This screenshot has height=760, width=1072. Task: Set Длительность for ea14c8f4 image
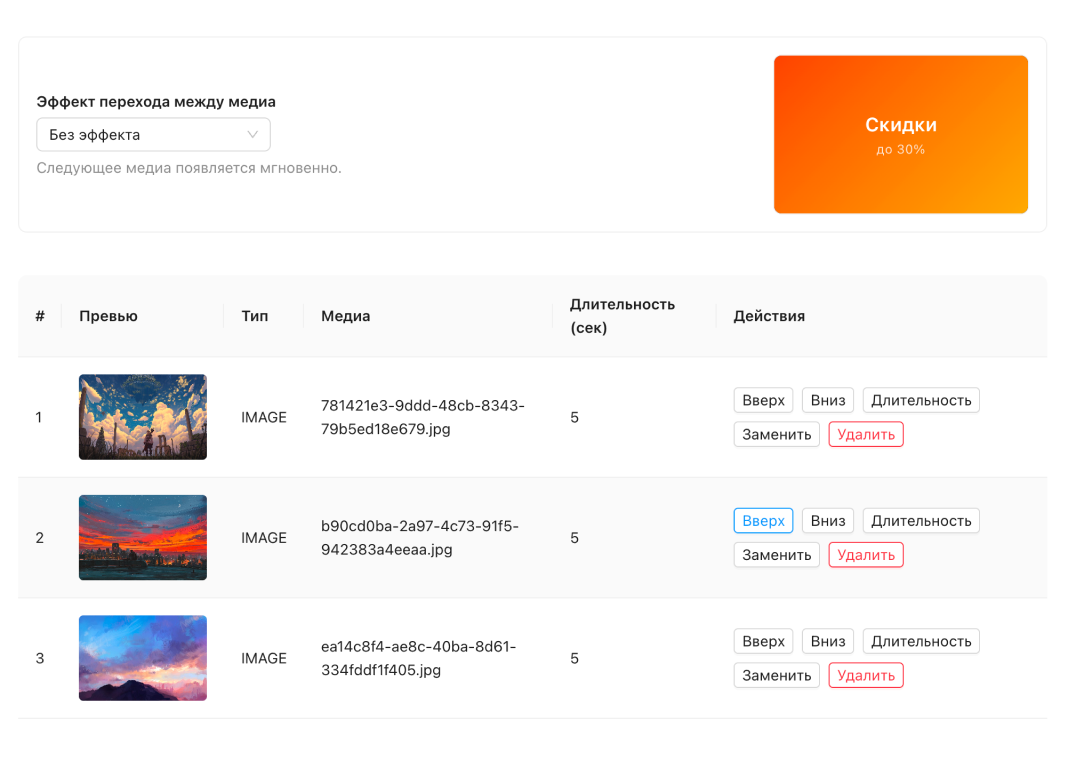pyautogui.click(x=921, y=641)
